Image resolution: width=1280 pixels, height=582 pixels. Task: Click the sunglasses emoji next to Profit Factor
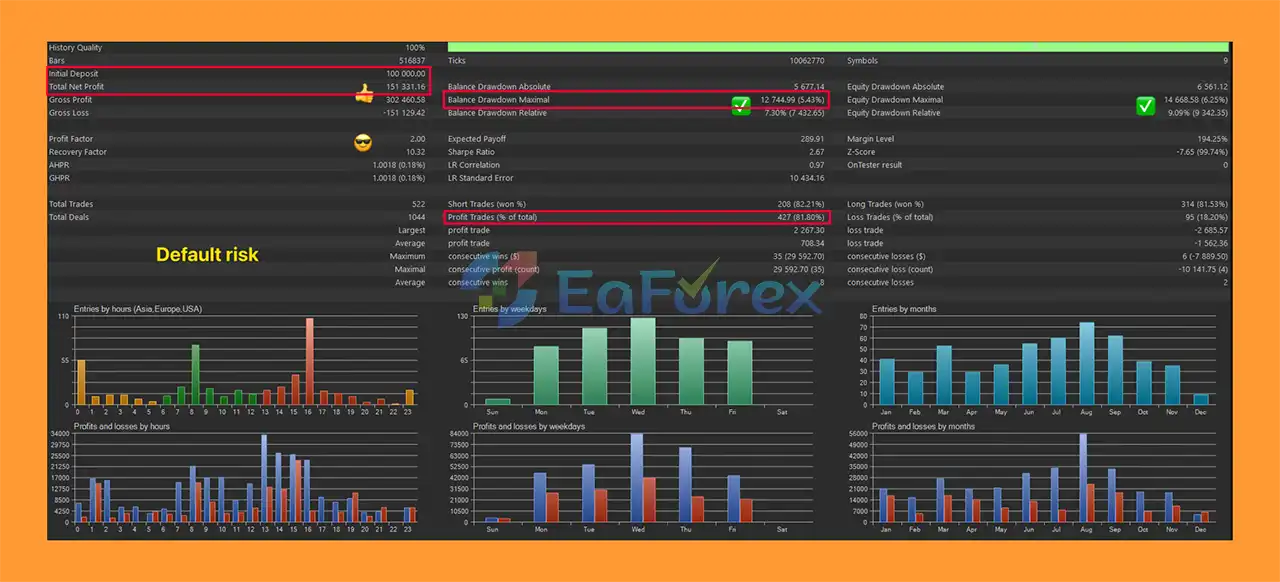pyautogui.click(x=363, y=142)
